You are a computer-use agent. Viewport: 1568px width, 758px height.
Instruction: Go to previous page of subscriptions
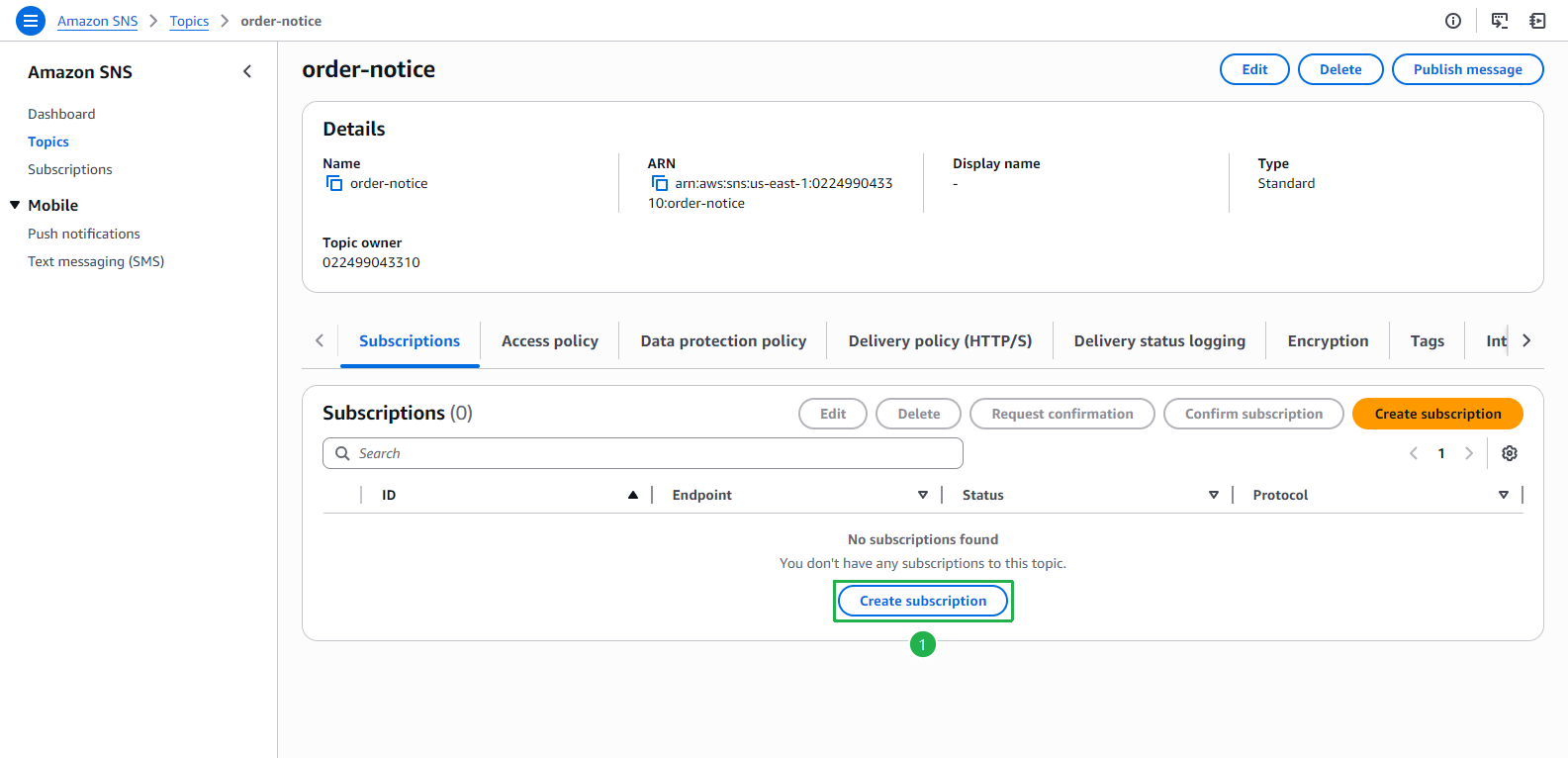(x=1414, y=453)
